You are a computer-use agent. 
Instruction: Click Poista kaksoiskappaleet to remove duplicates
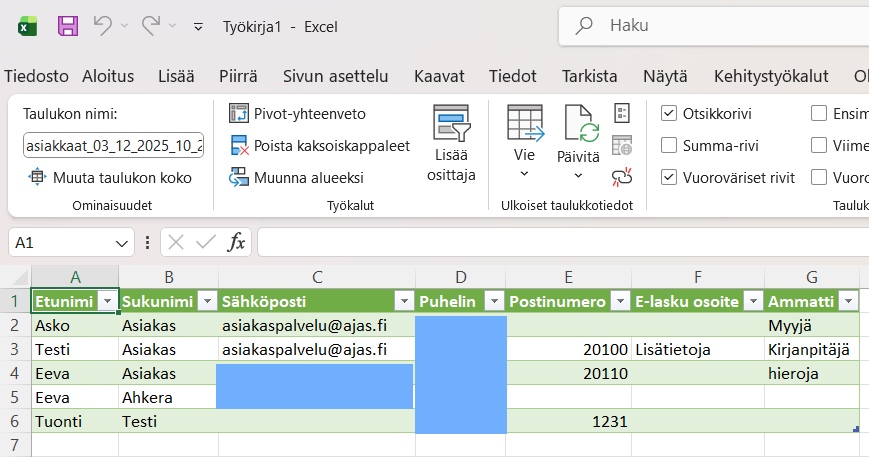coord(319,146)
